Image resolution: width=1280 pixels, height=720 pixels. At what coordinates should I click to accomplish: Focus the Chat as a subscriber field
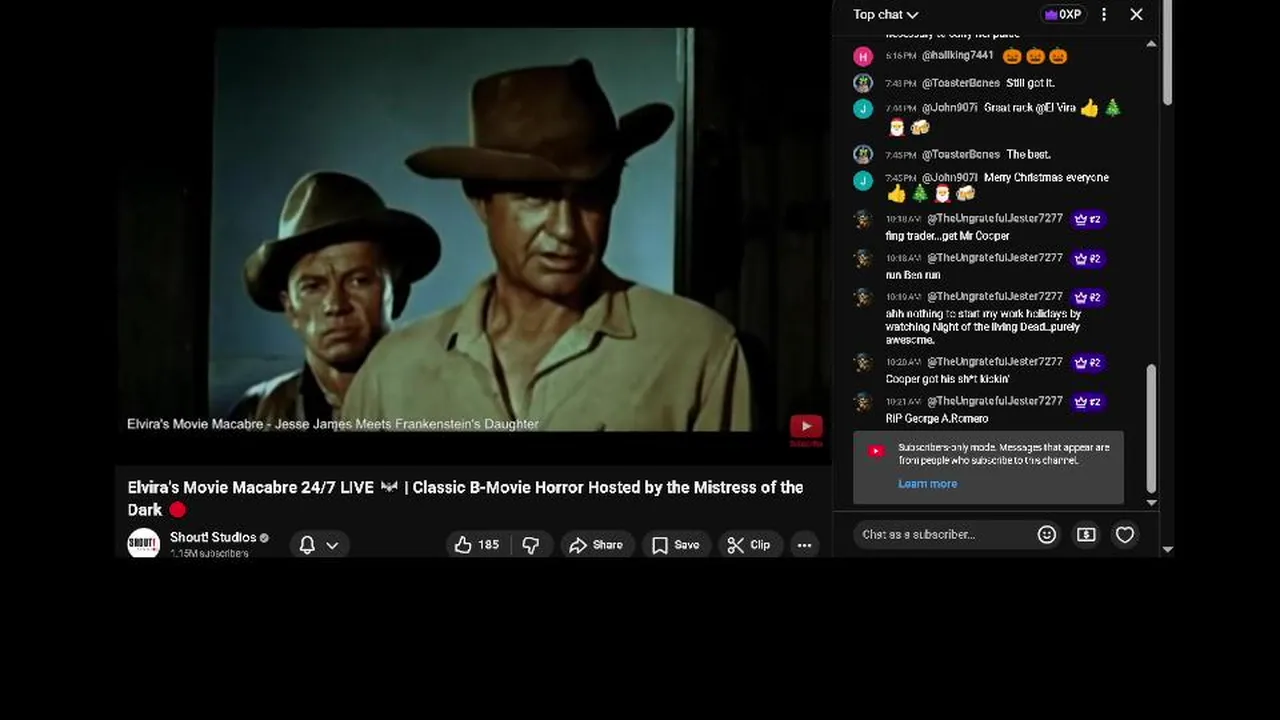coord(945,535)
